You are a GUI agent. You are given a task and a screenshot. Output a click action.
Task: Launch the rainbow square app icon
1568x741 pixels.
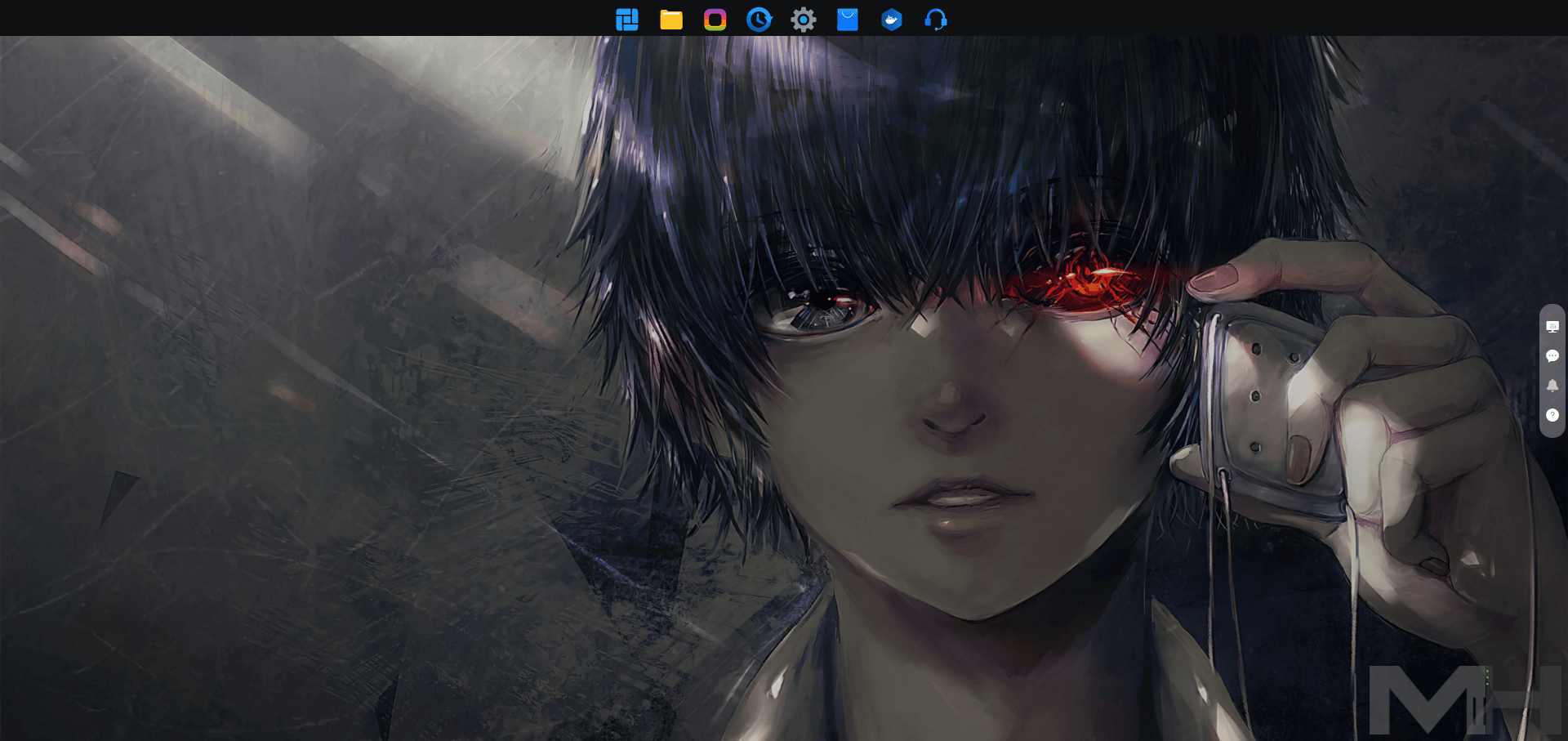pos(715,20)
